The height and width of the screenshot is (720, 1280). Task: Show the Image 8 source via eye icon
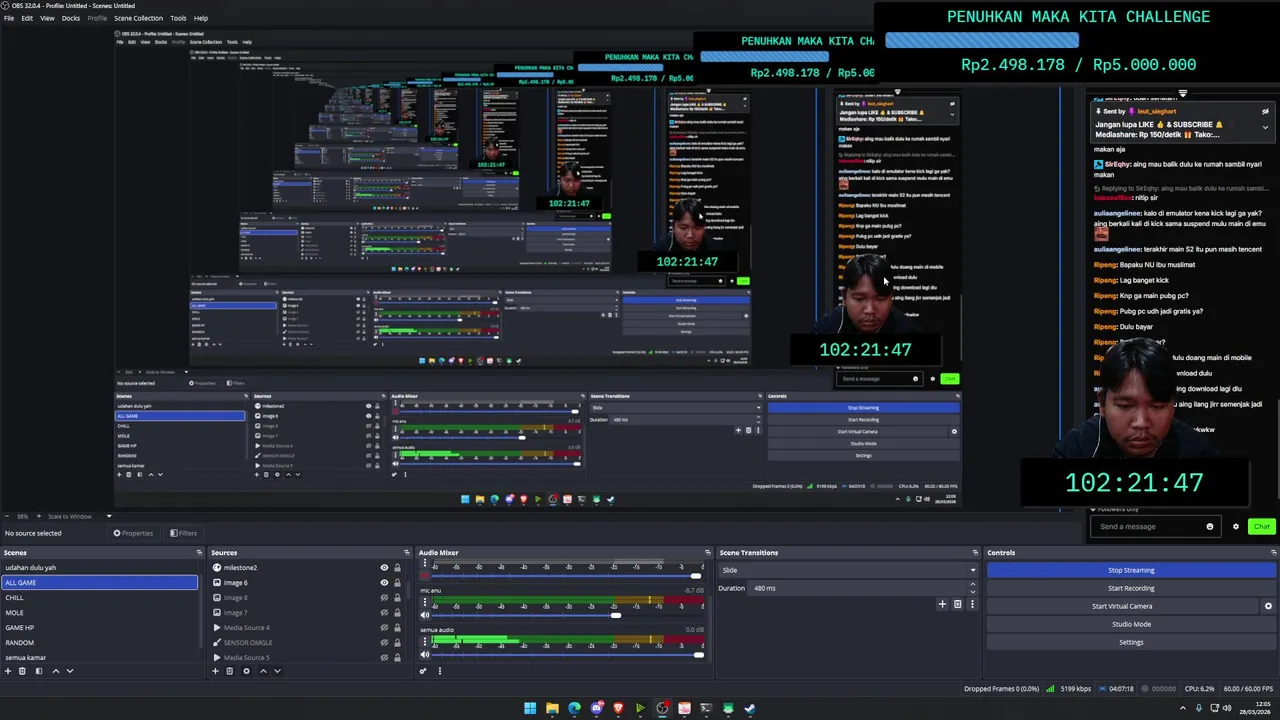384,598
